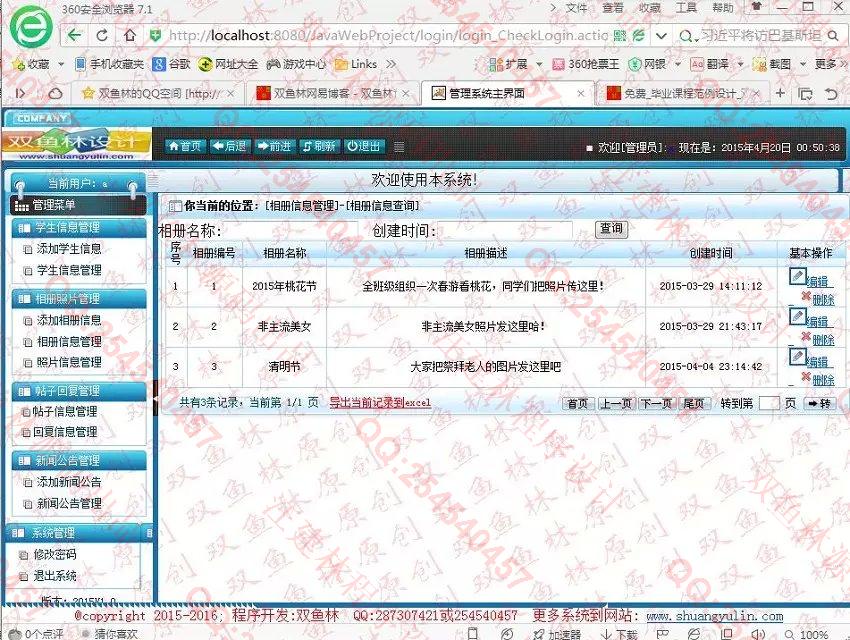Click the cloud icon beside tabs
Screen dimensions: 850x640
tap(55, 94)
